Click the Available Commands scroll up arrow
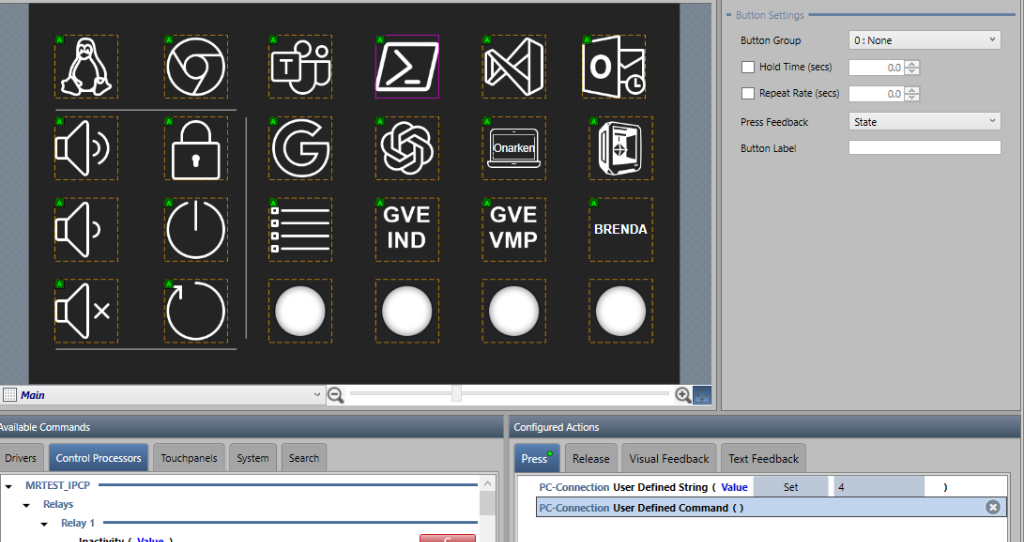This screenshot has width=1024, height=542. pos(487,483)
